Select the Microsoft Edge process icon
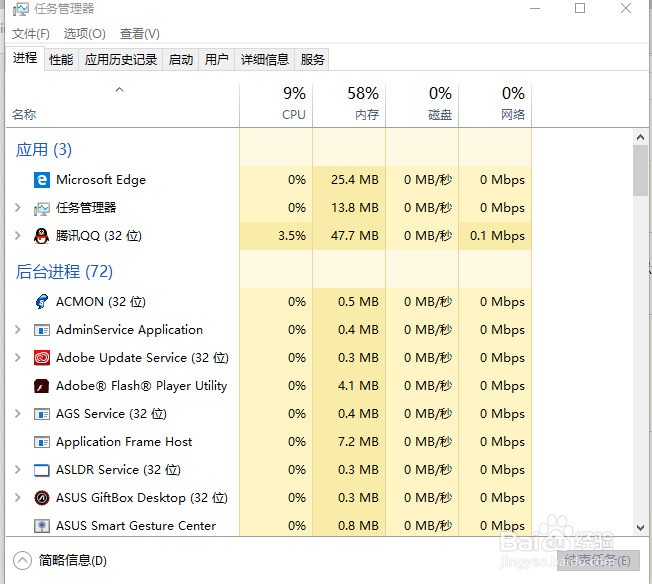 42,180
